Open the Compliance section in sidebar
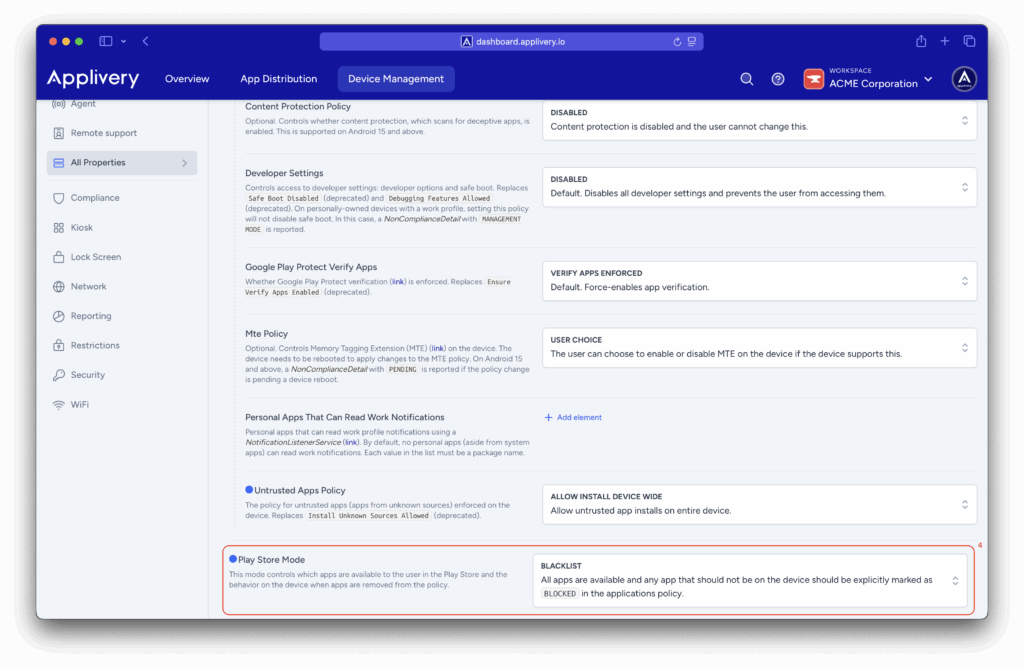 tap(95, 198)
